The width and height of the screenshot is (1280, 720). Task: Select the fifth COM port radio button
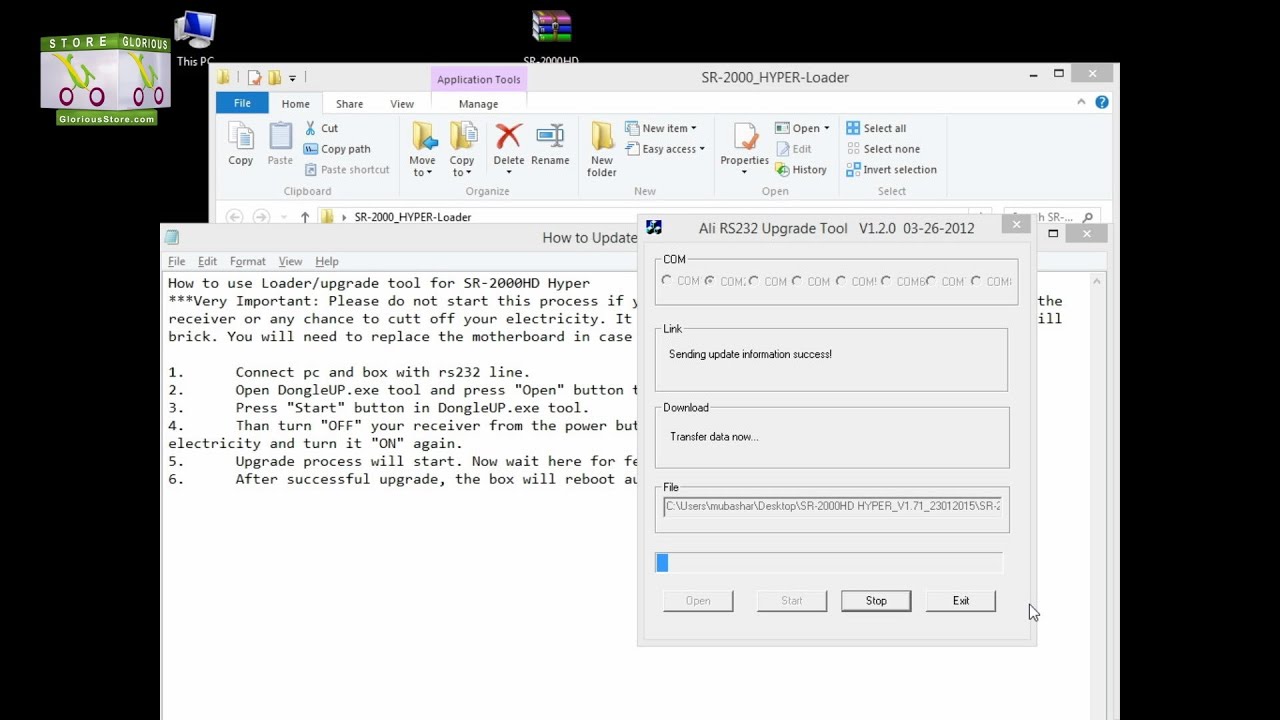pos(841,281)
